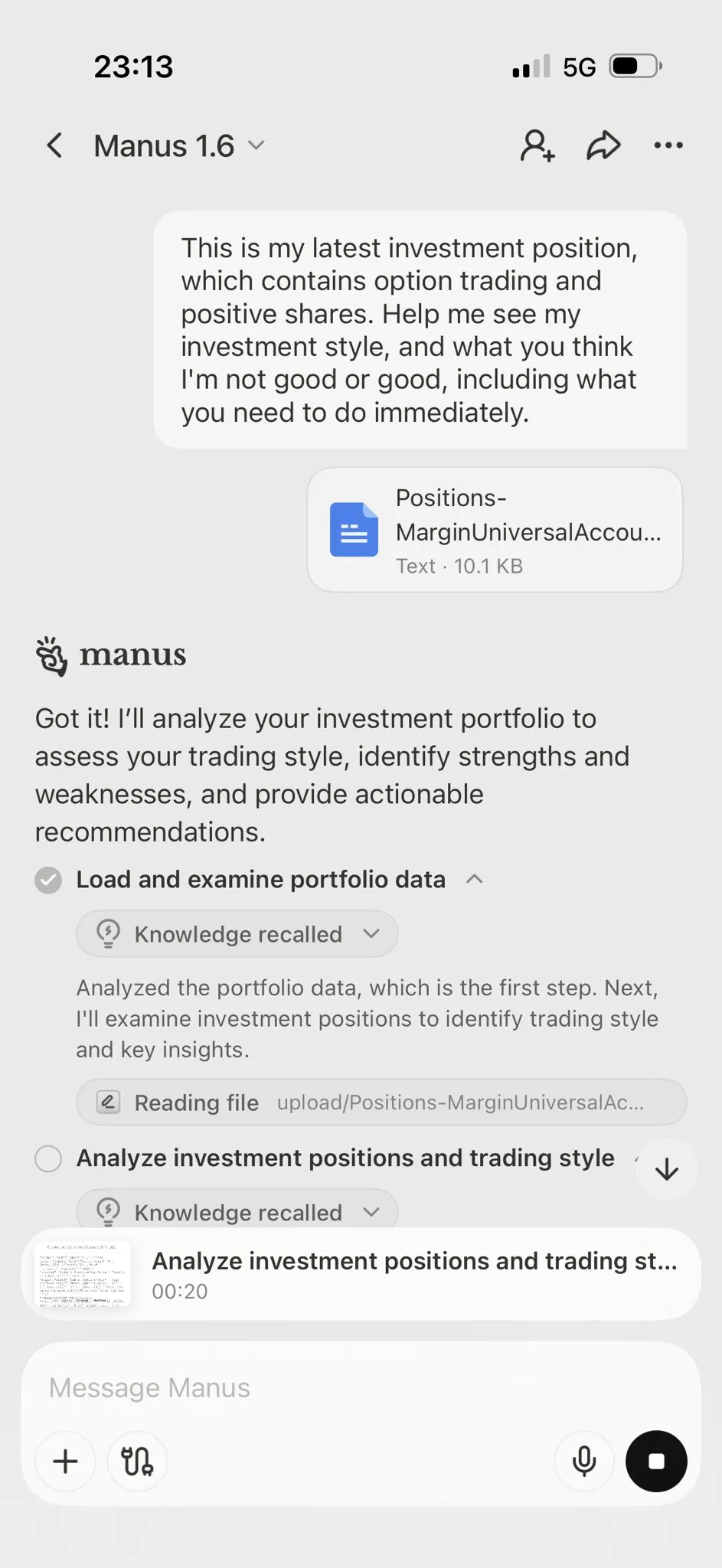722x1568 pixels.
Task: Open the connectors tools icon
Action: [x=137, y=1461]
